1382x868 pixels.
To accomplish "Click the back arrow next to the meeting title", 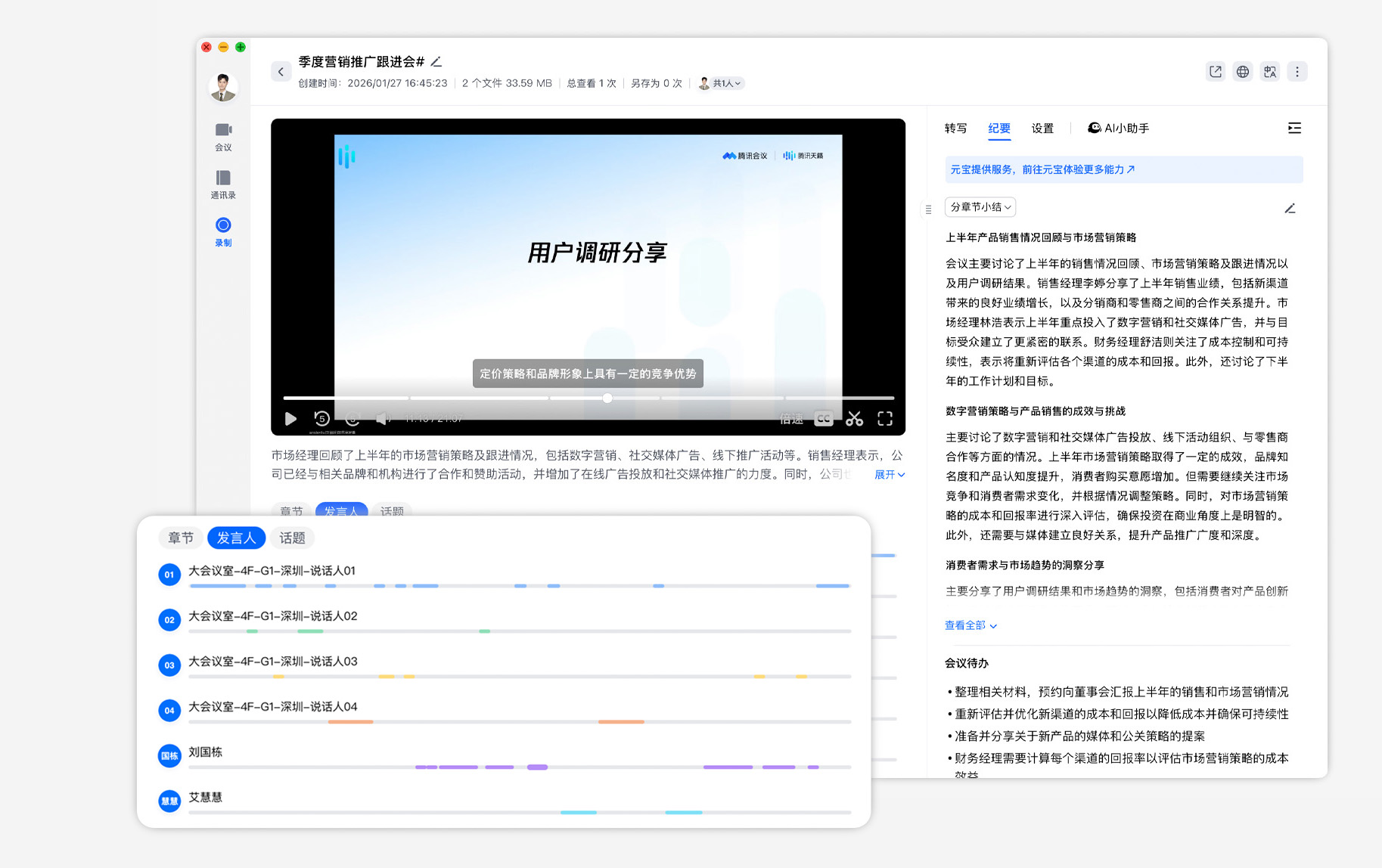I will [281, 72].
